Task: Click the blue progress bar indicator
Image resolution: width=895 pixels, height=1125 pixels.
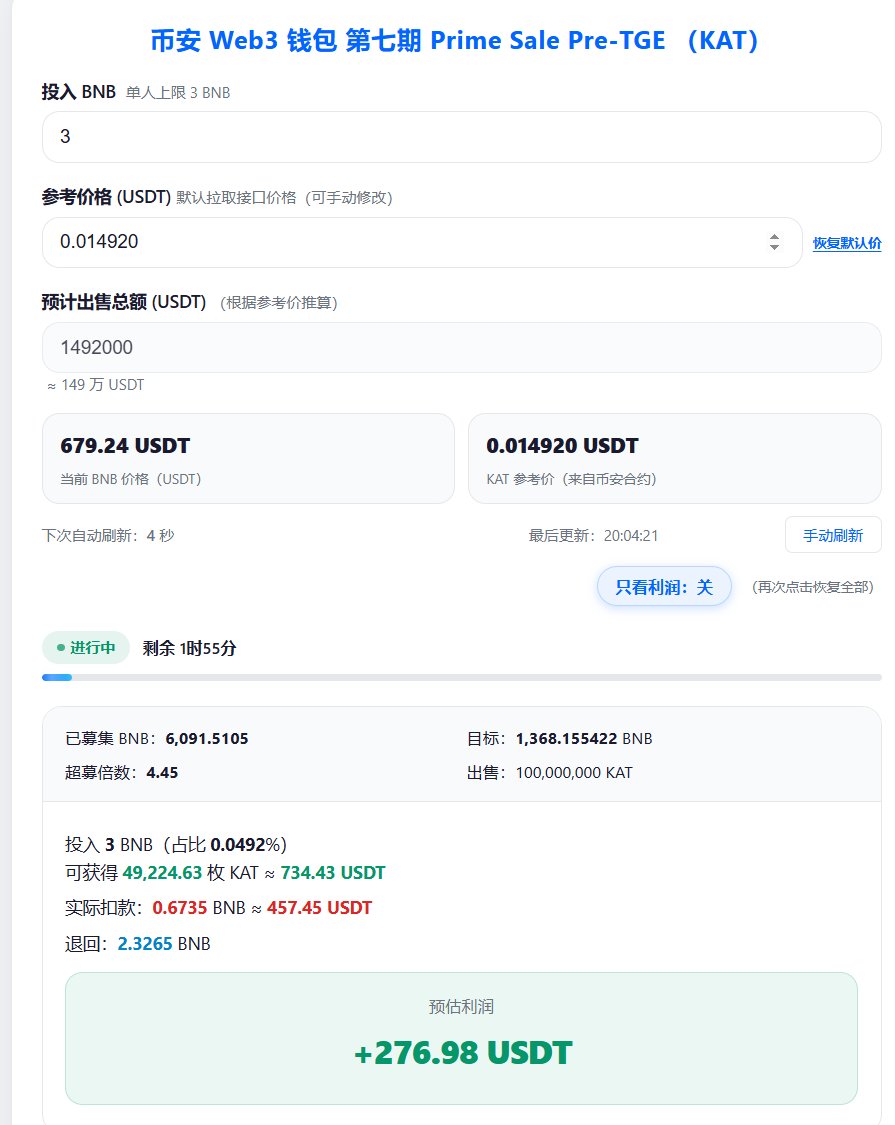Action: [x=57, y=677]
